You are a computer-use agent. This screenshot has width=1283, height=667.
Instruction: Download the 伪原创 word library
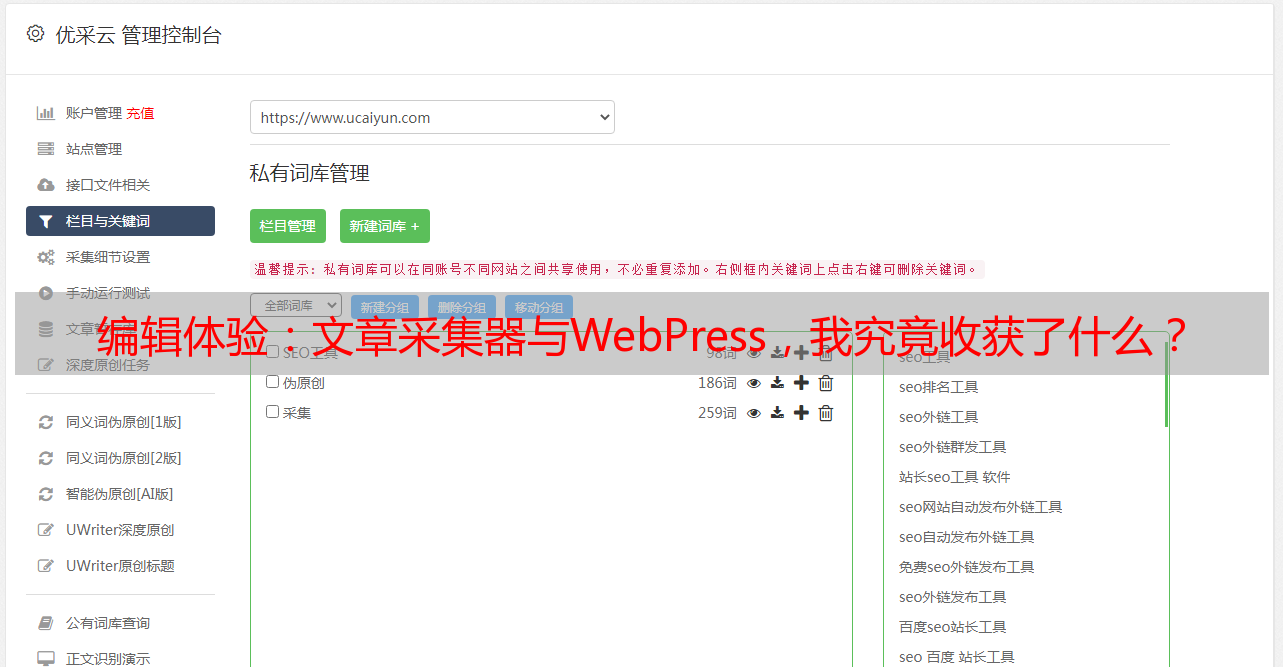pyautogui.click(x=777, y=383)
